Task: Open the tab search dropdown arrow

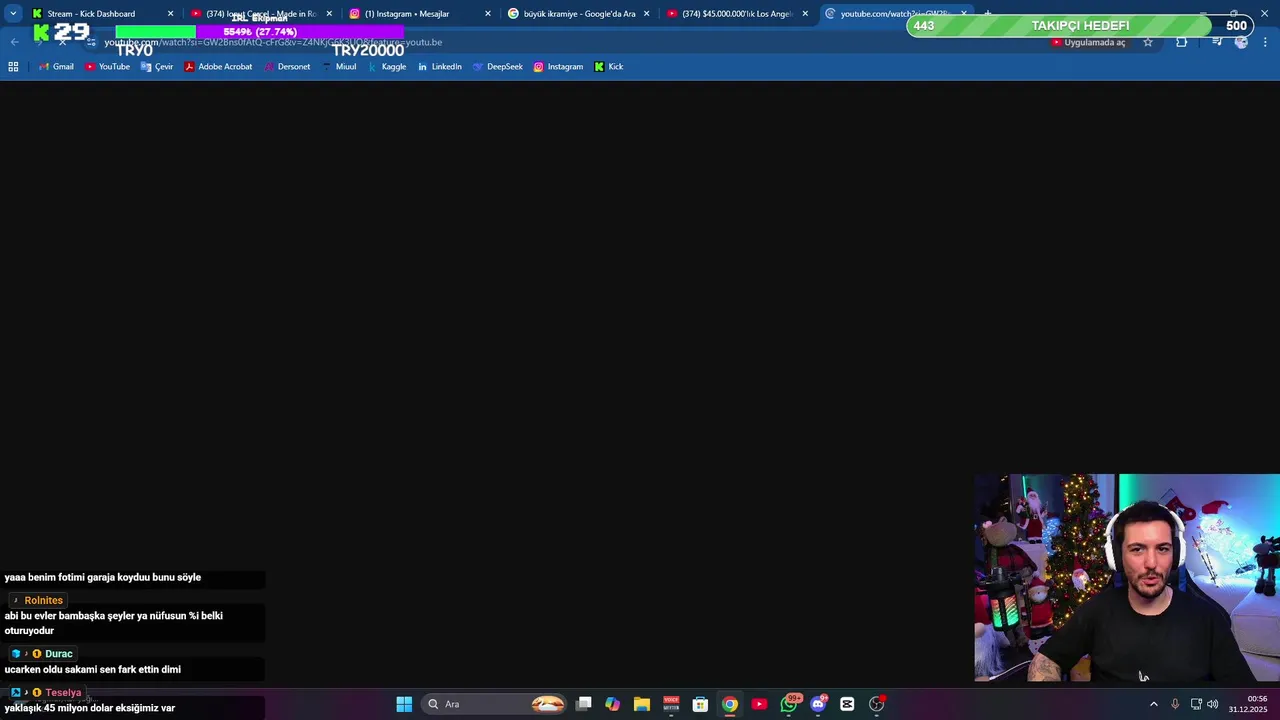Action: pos(13,14)
